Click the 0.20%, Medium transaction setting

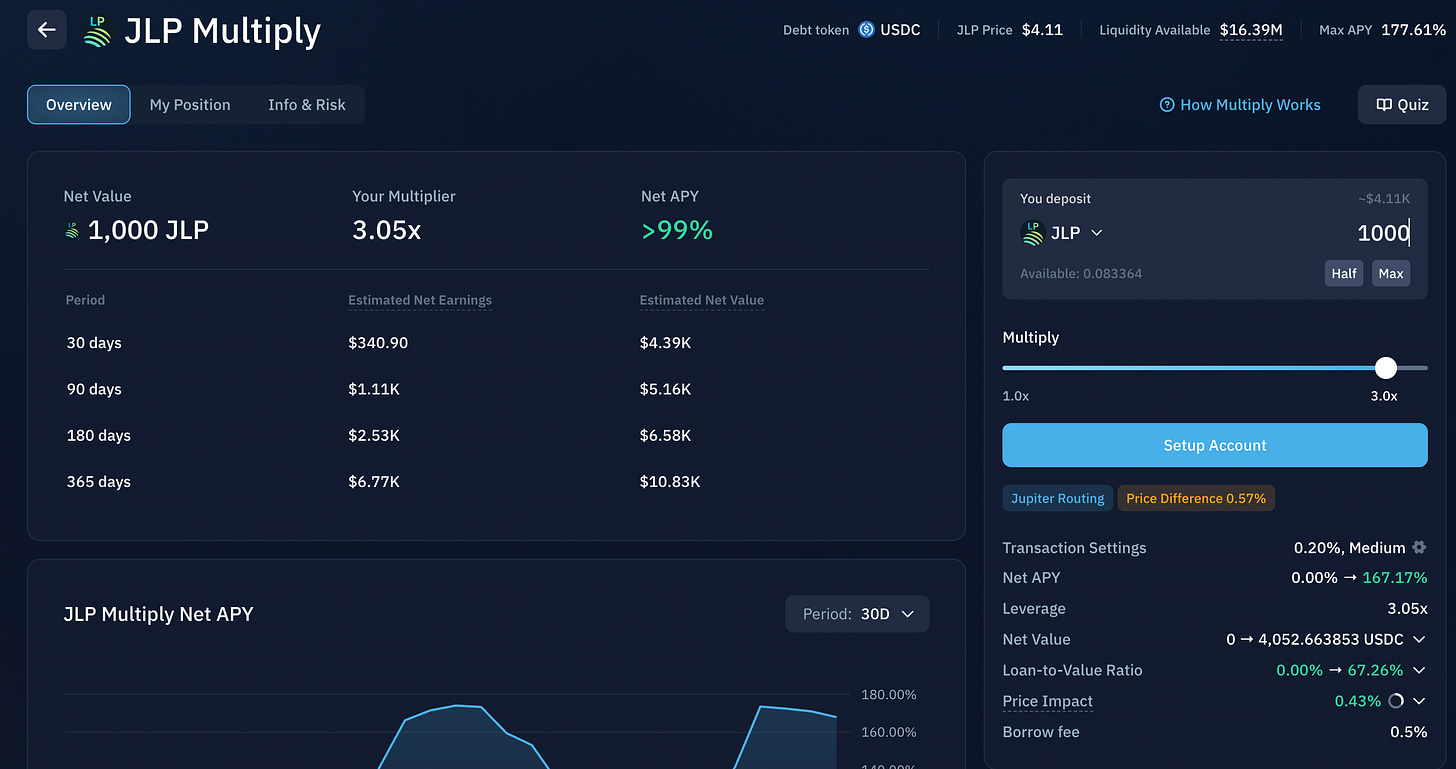[x=1350, y=548]
